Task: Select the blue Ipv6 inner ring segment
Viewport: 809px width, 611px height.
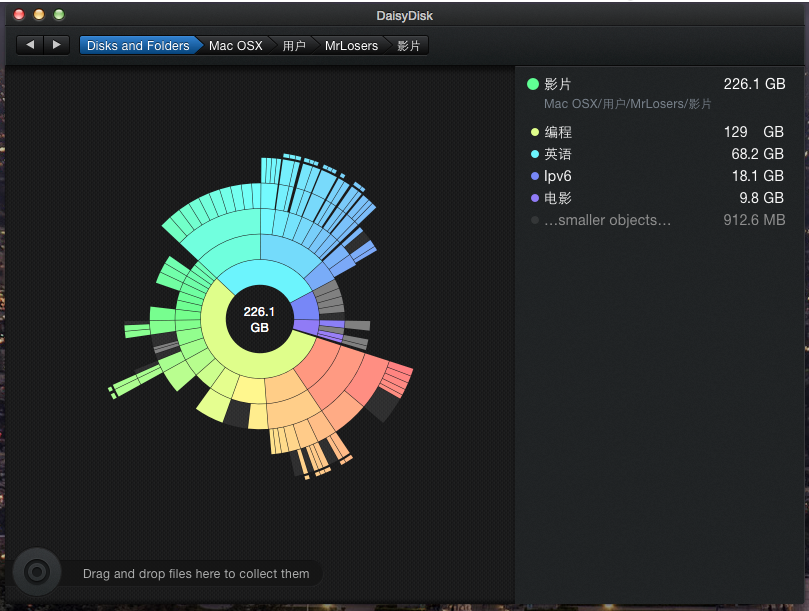Action: click(305, 307)
